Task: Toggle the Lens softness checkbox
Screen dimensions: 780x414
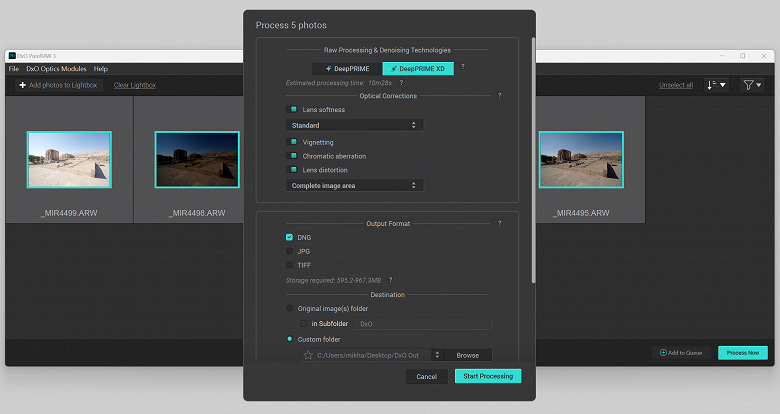Action: click(292, 109)
